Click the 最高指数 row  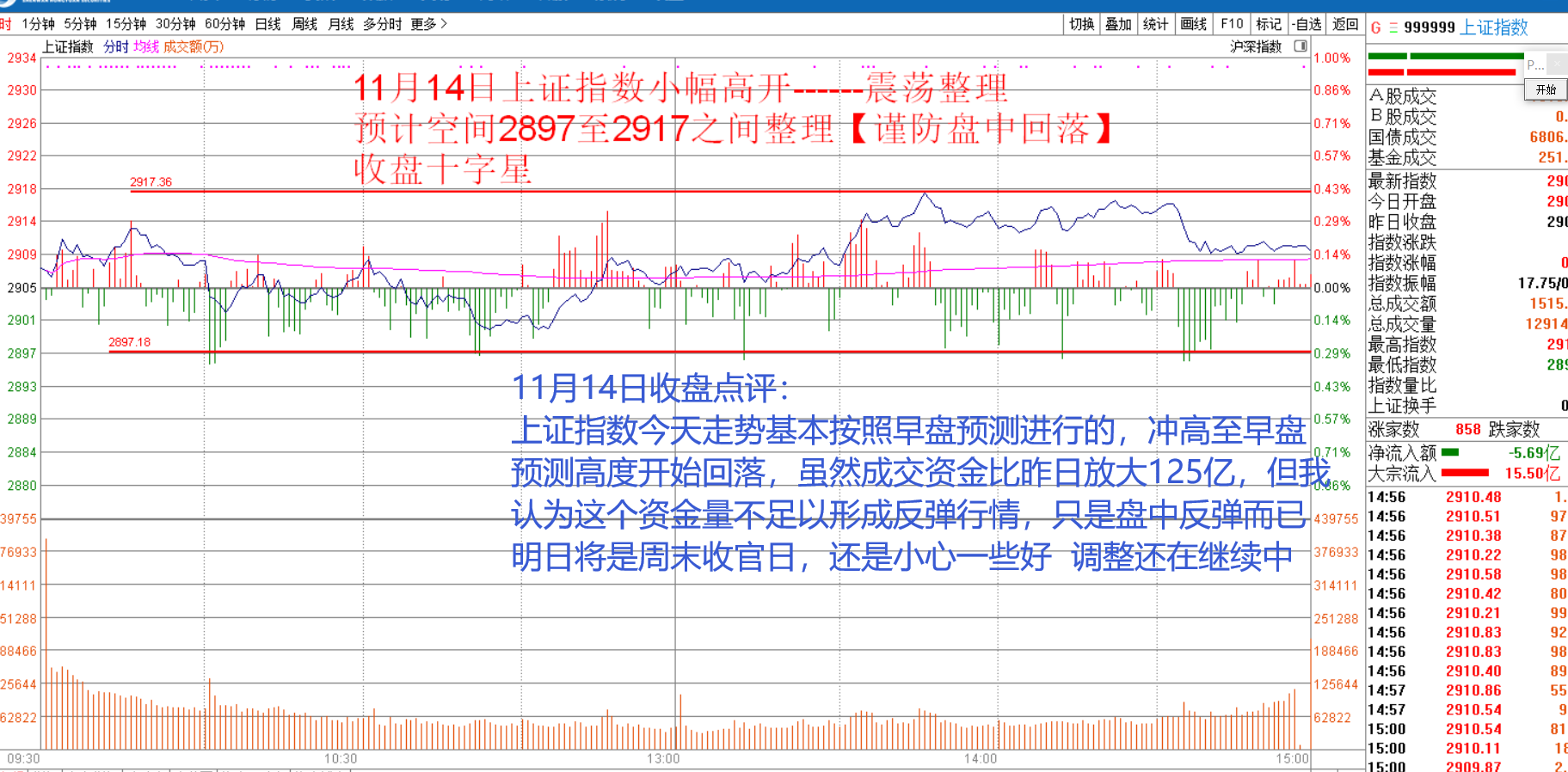click(x=1467, y=344)
